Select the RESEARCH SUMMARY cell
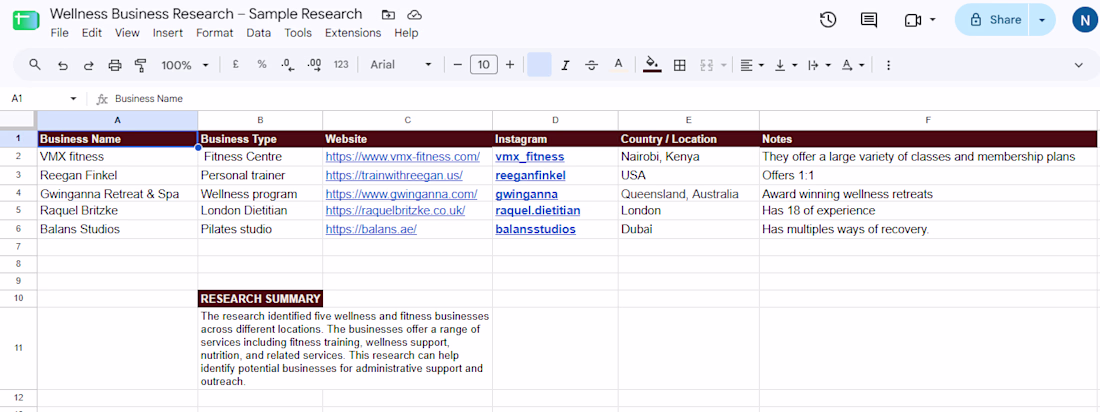Image resolution: width=1100 pixels, height=412 pixels. tap(260, 299)
